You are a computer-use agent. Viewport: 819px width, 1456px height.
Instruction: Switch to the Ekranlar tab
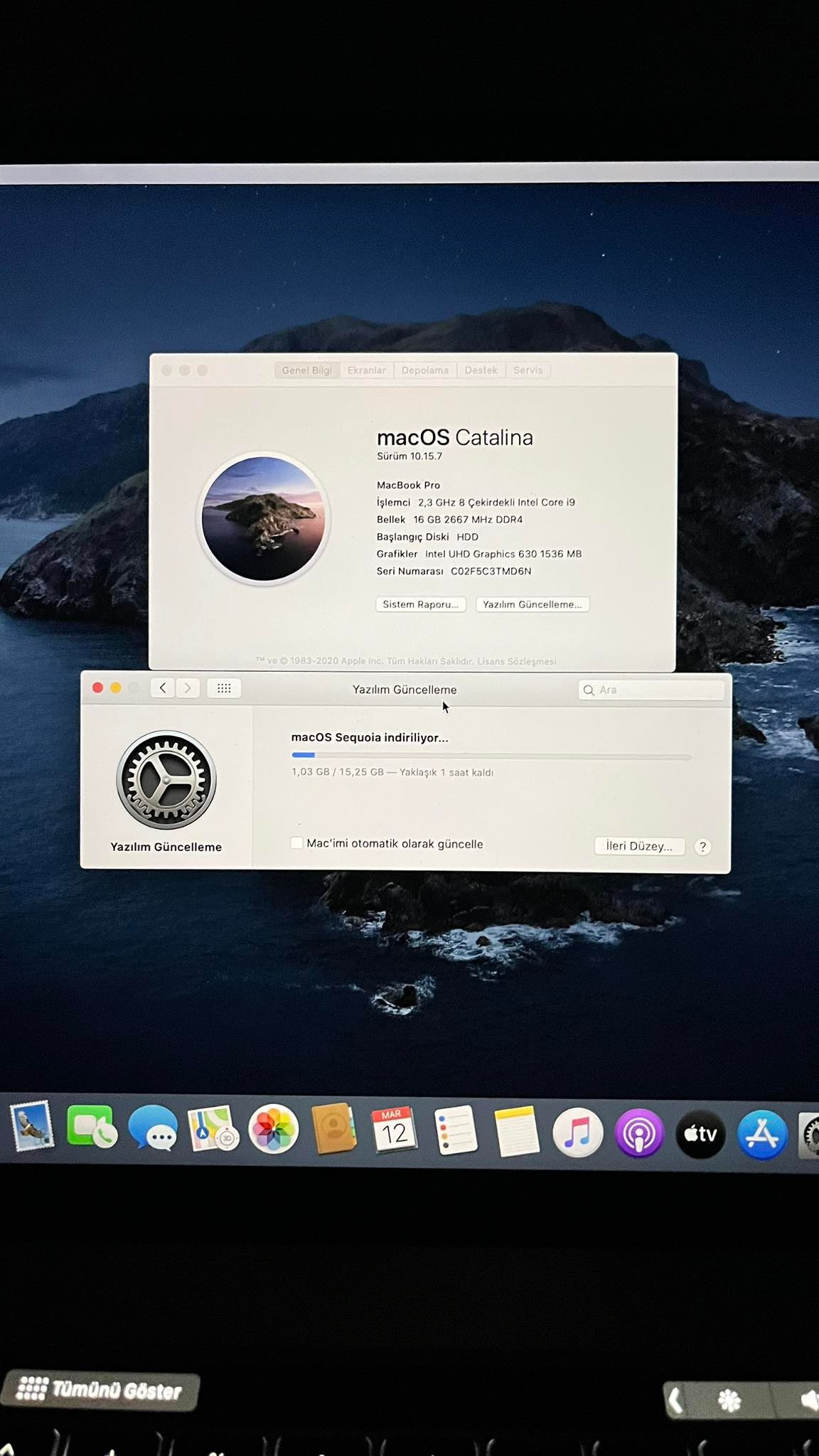coord(367,370)
